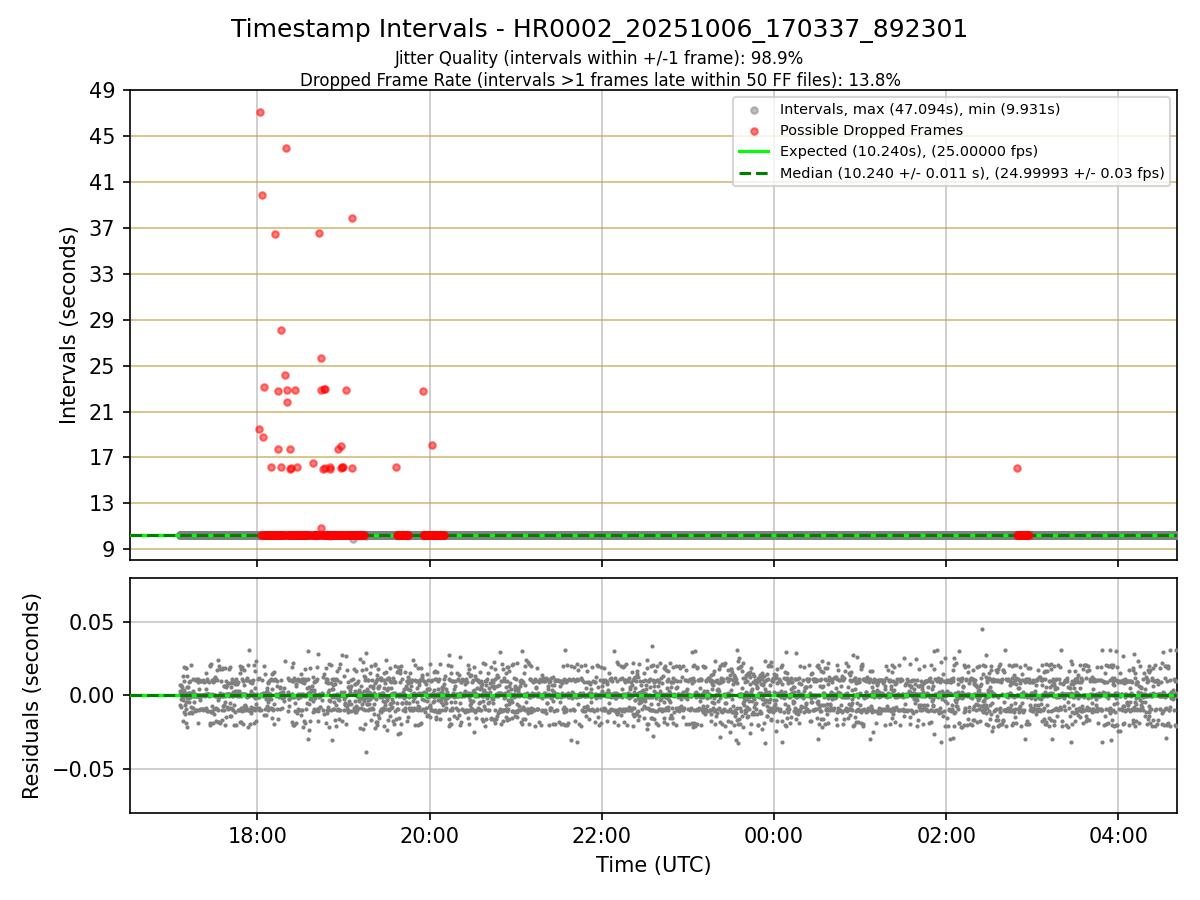
Task: Click the highest residual point after 02:00
Action: (982, 629)
